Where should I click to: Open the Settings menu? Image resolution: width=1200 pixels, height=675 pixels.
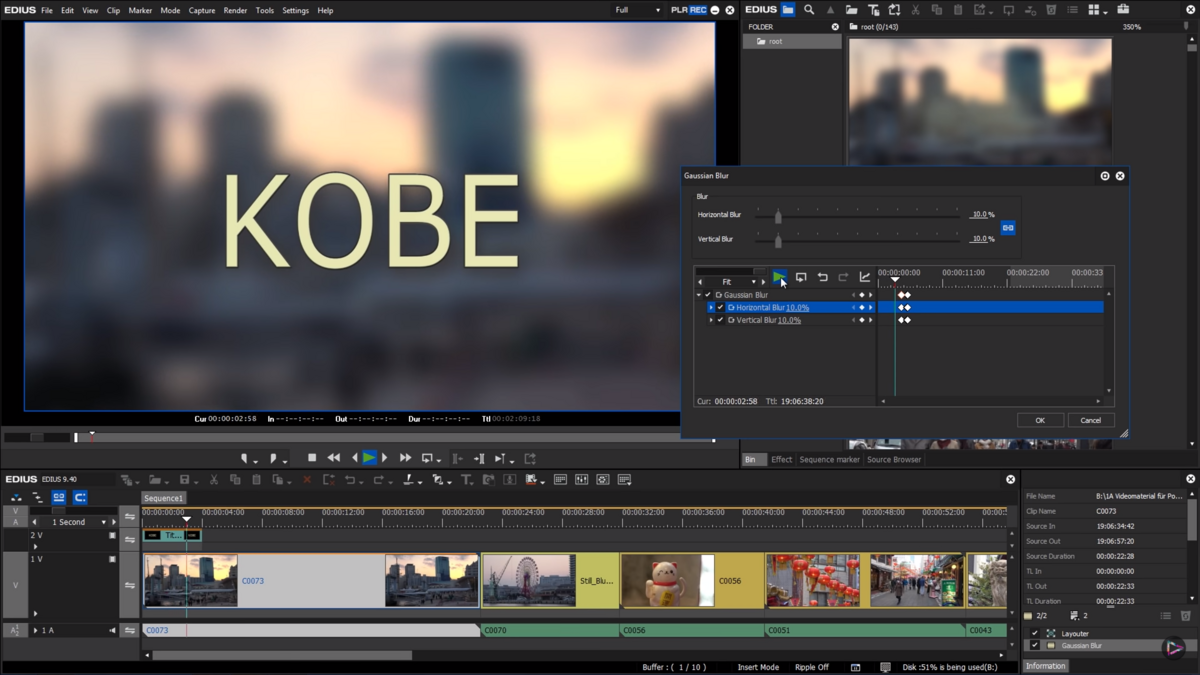pos(295,10)
